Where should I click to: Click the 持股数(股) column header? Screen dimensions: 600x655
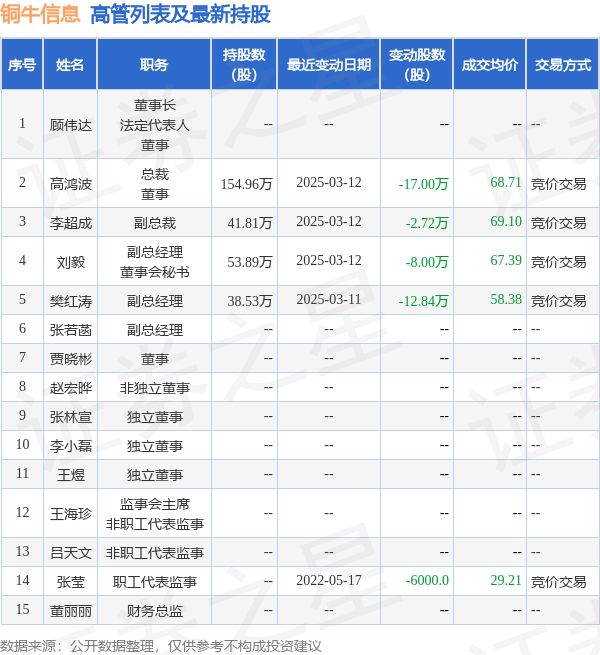pos(244,65)
